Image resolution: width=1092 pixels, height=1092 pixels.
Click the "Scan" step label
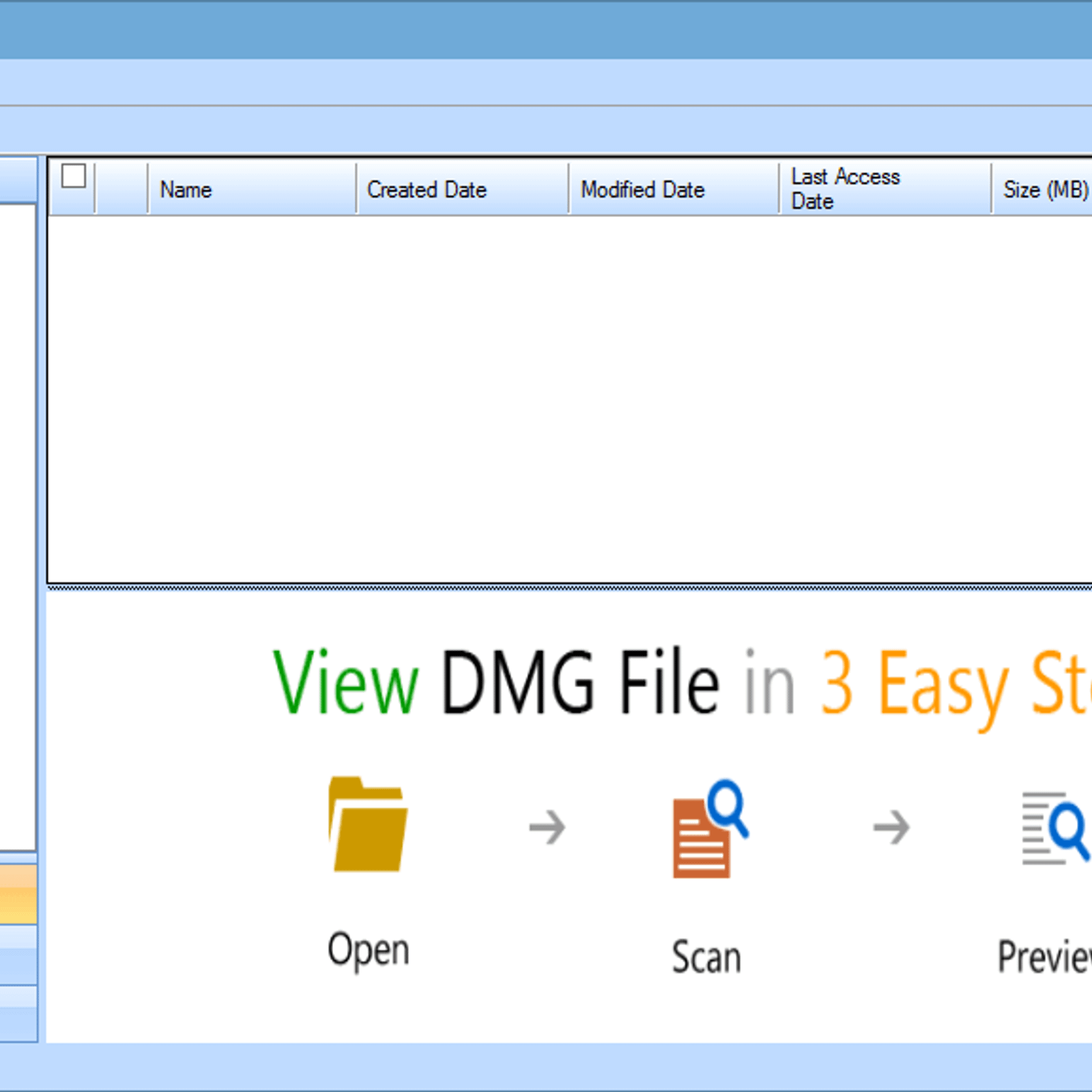pos(706,957)
